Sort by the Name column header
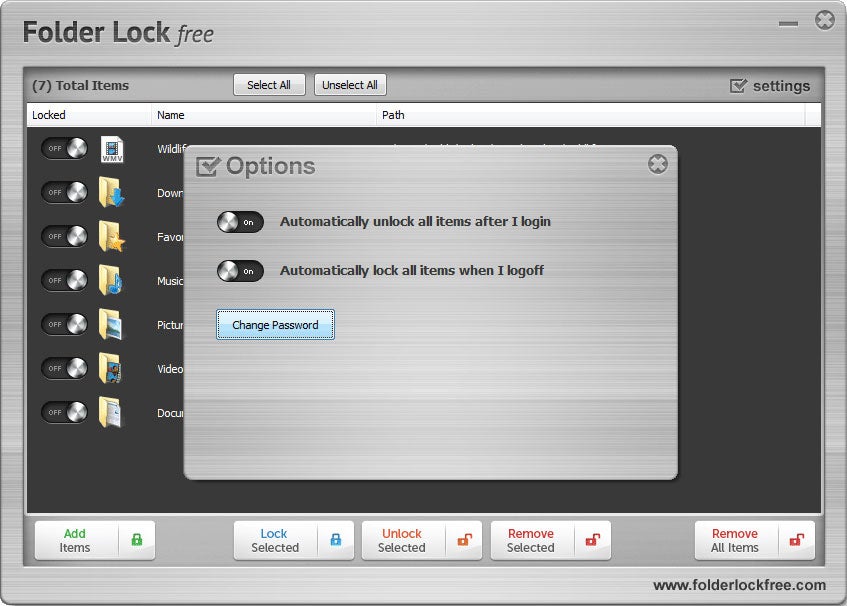 pyautogui.click(x=264, y=115)
